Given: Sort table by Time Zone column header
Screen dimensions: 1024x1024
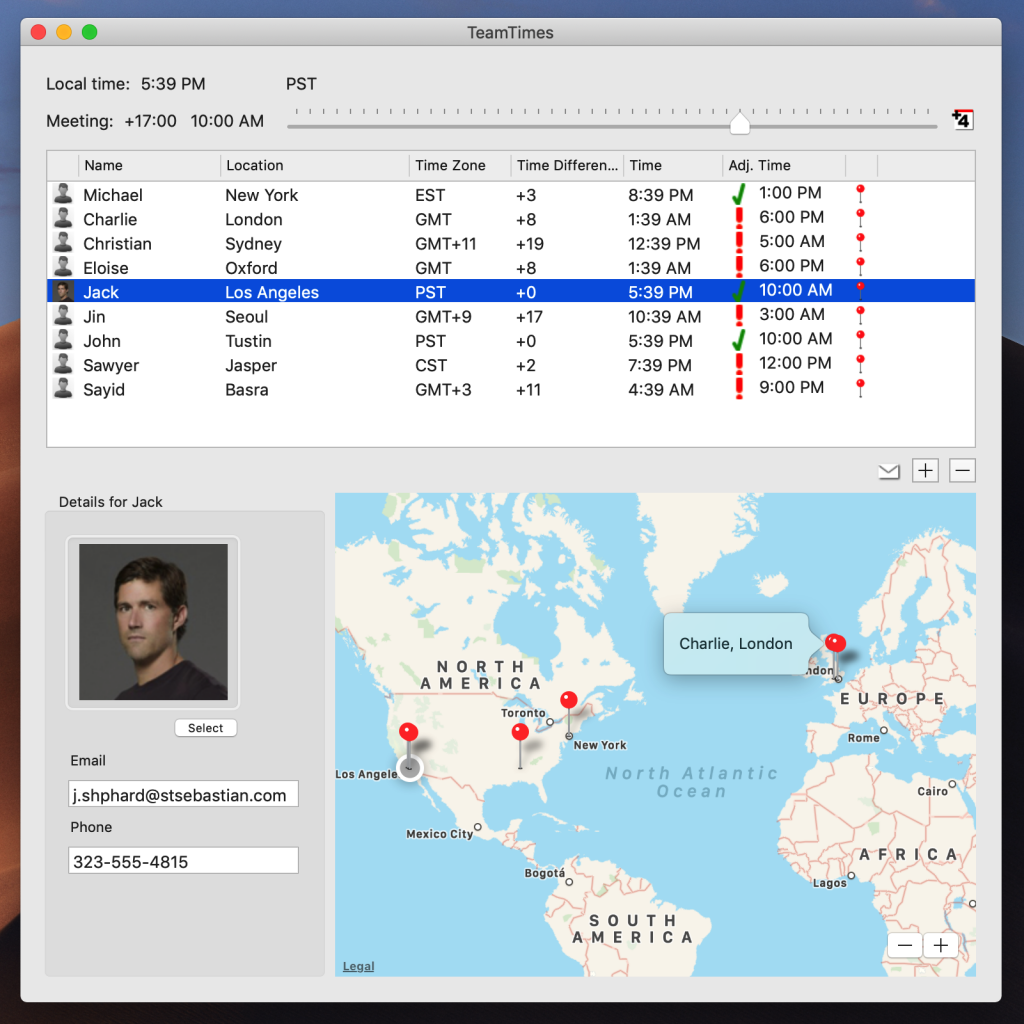Looking at the screenshot, I should click(460, 165).
